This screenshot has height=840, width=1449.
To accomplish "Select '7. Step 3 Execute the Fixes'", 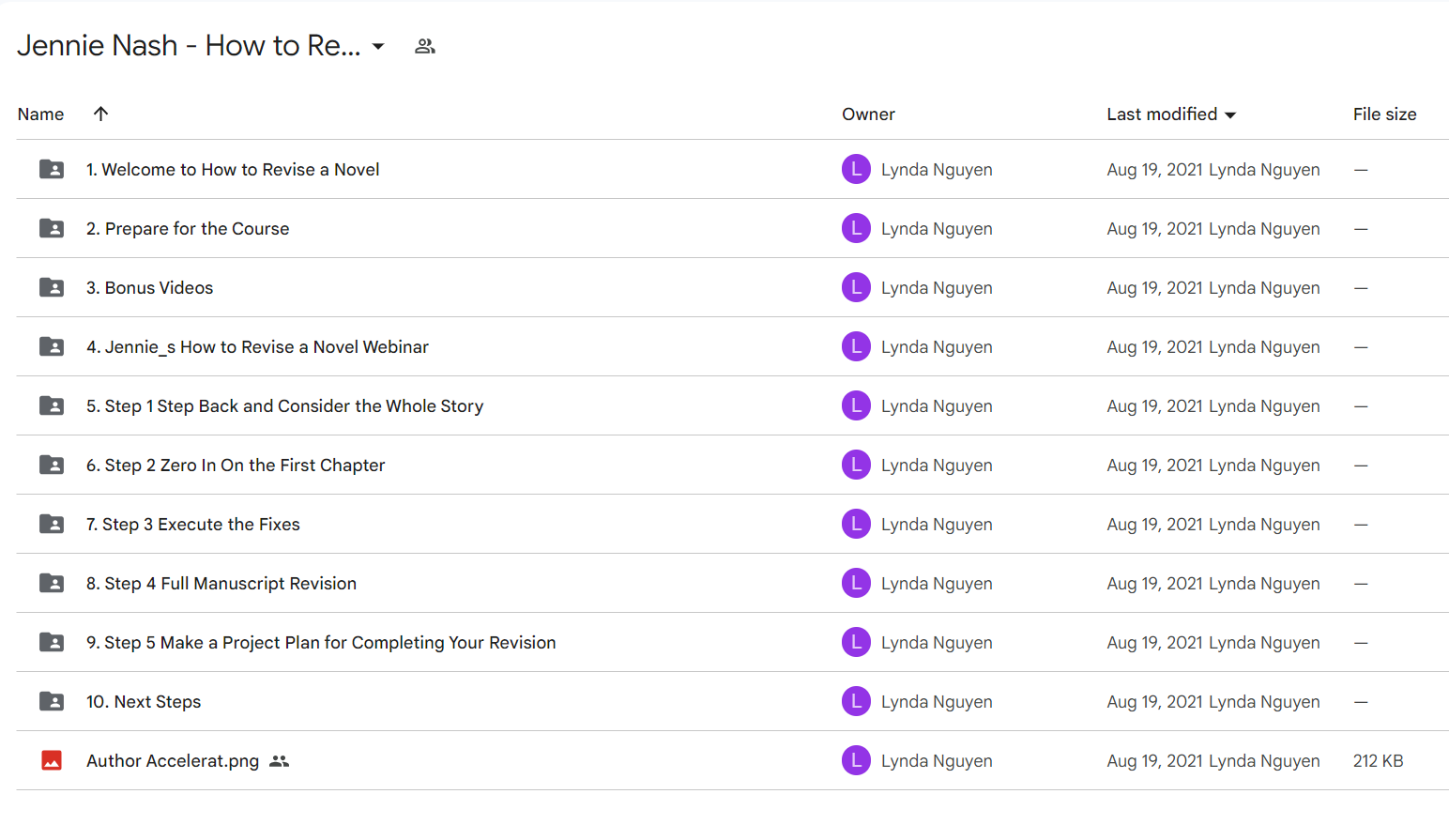I will point(193,525).
